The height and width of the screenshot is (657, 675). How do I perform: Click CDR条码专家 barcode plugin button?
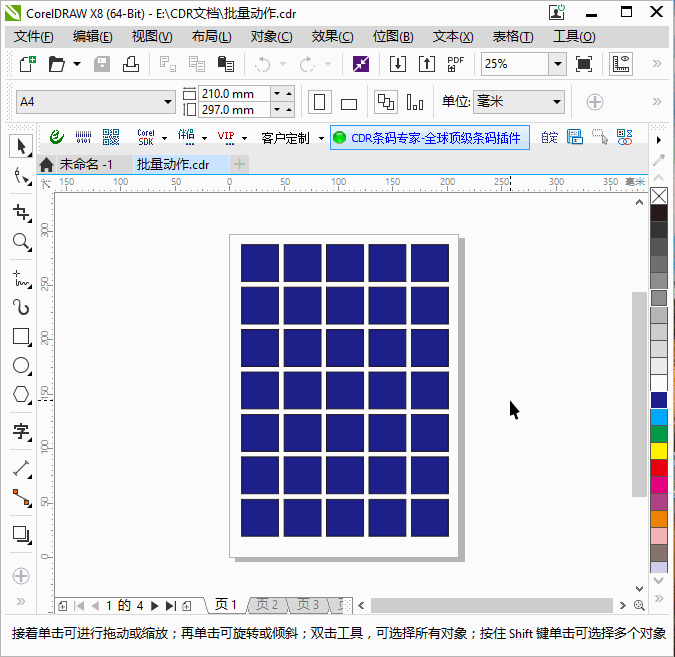point(430,138)
